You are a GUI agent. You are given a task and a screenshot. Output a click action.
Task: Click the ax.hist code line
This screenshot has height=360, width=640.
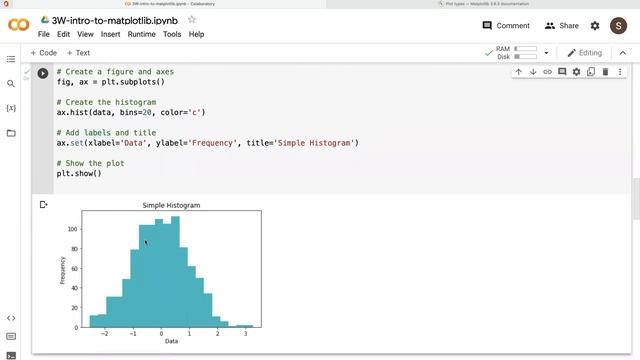click(x=131, y=112)
